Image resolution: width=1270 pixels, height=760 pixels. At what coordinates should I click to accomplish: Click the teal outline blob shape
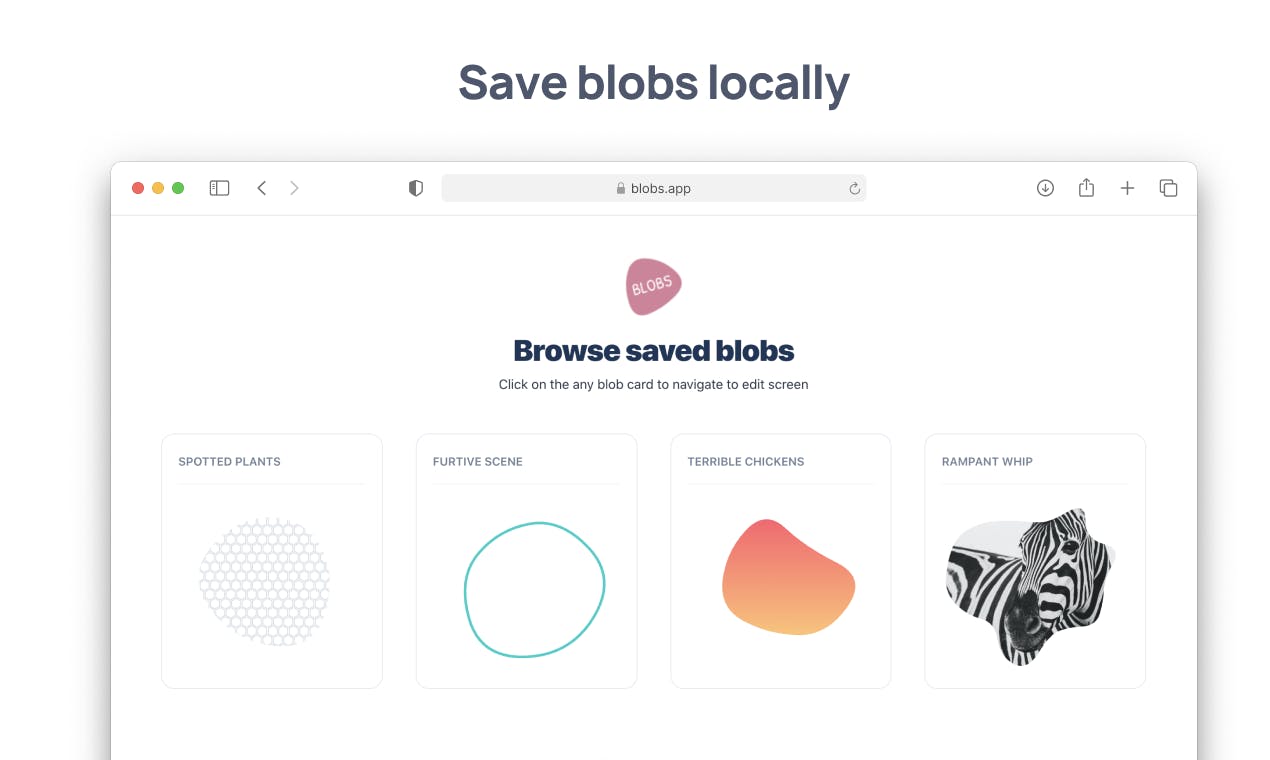click(x=466, y=590)
